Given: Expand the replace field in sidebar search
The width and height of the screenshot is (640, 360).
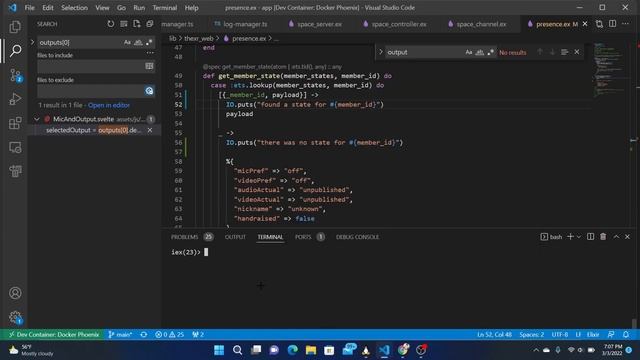Looking at the screenshot, I should 32,42.
